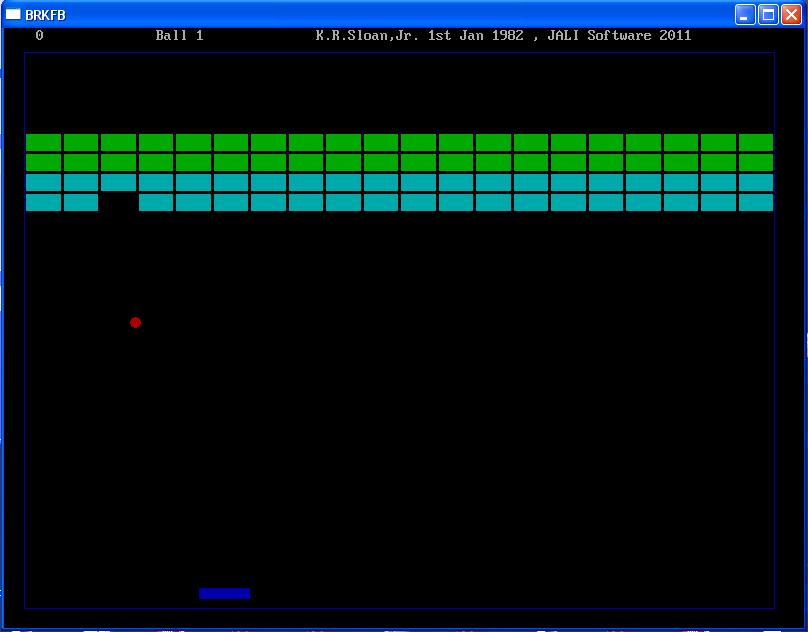Click the blue paddle at the bottom
Screen dimensions: 808x632
[224, 591]
